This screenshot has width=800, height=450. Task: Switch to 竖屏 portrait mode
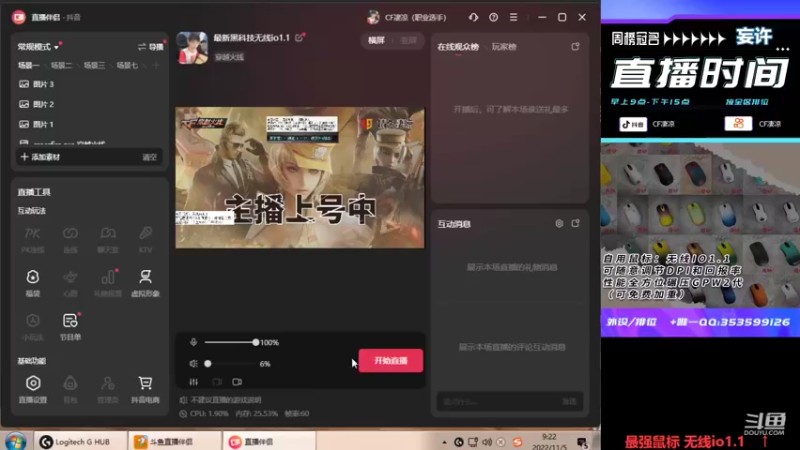409,40
